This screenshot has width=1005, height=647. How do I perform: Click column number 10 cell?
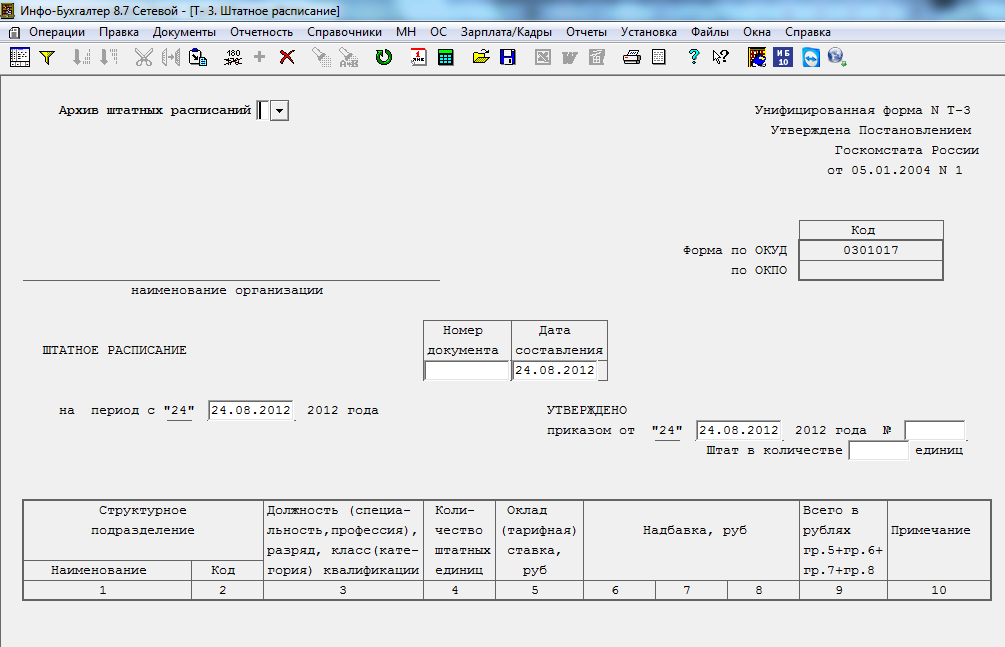click(x=939, y=590)
